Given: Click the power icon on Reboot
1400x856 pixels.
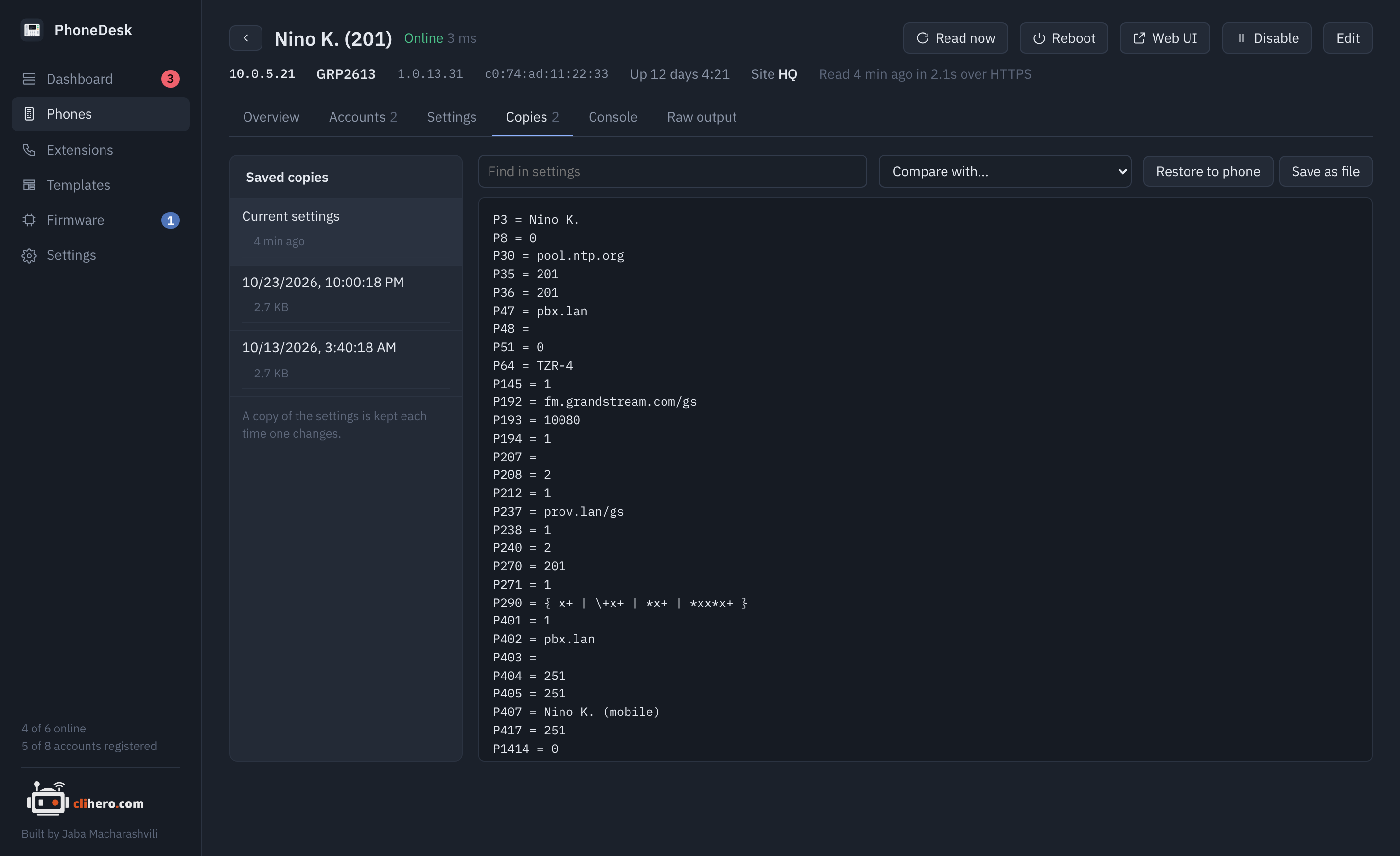Looking at the screenshot, I should click(x=1039, y=38).
